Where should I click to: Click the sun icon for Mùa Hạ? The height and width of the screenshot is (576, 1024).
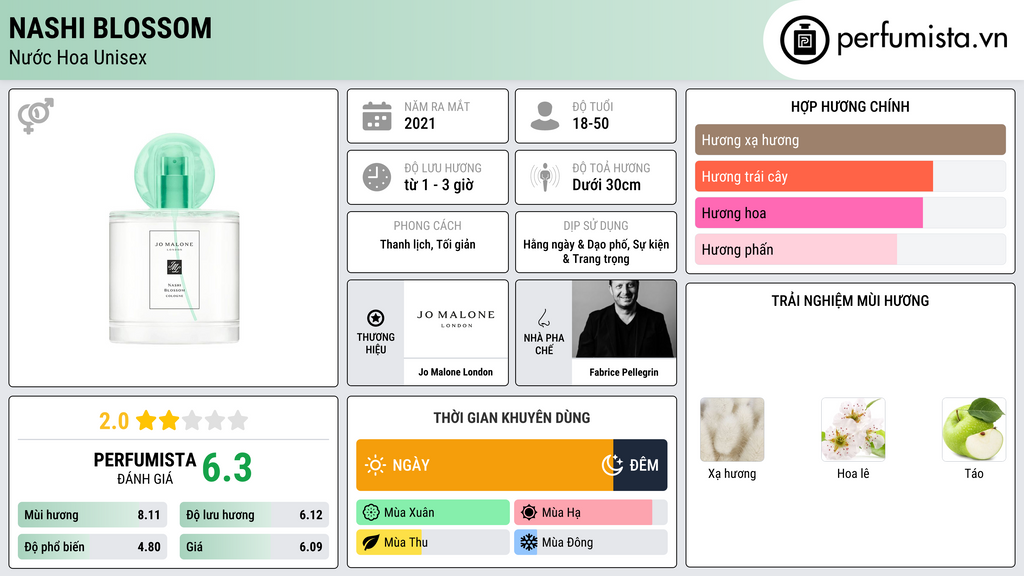pos(529,512)
